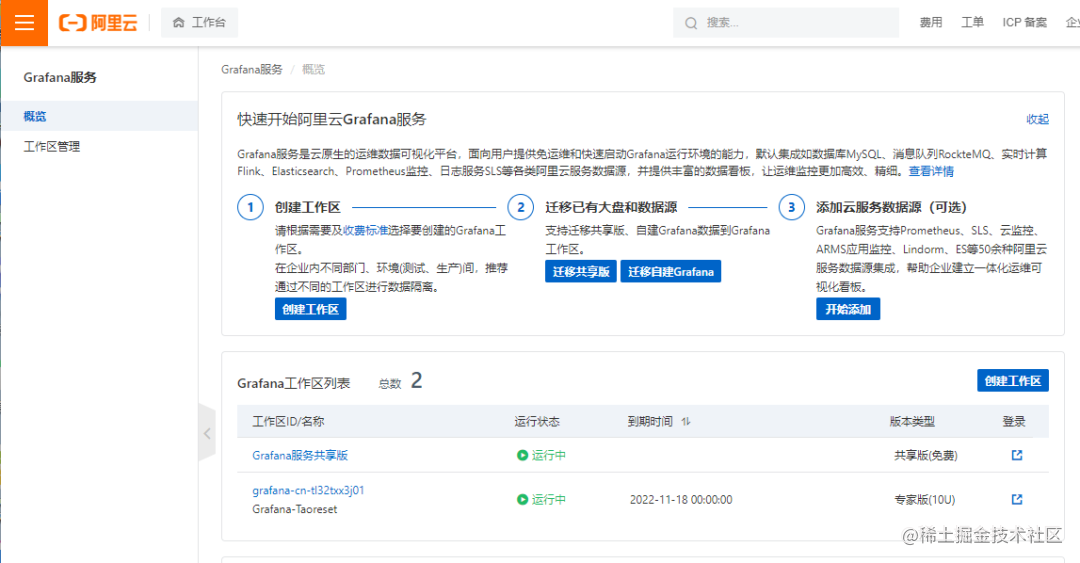Click the running status icon of Grafana-Taoreset row
Viewport: 1080px width, 563px height.
[x=522, y=500]
